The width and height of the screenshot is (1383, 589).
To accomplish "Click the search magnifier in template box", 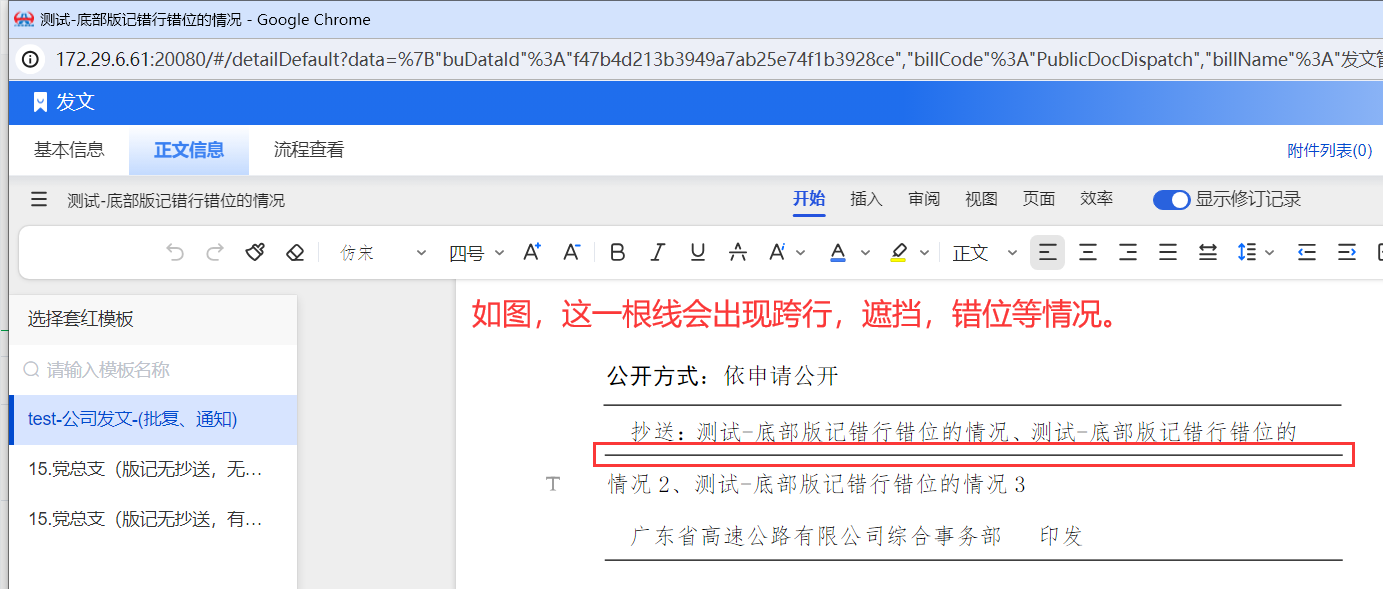I will click(32, 370).
